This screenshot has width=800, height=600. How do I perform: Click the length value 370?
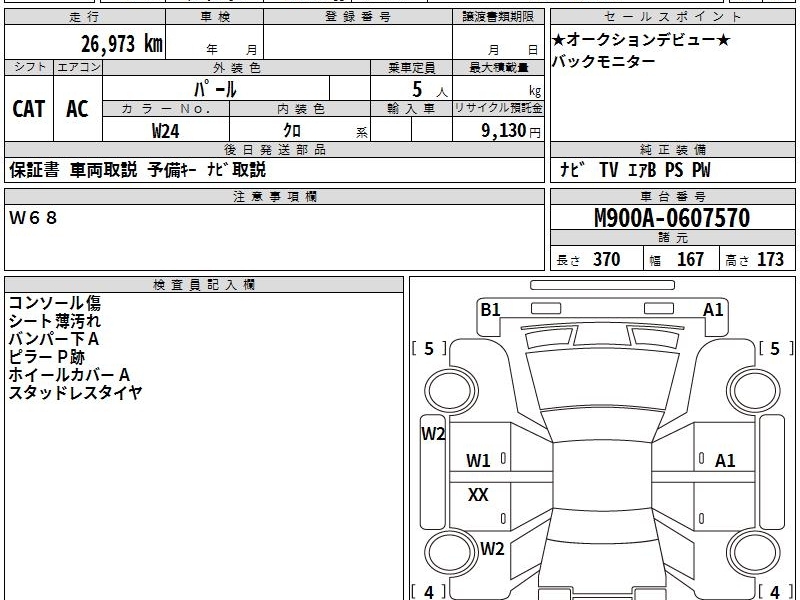pyautogui.click(x=607, y=259)
